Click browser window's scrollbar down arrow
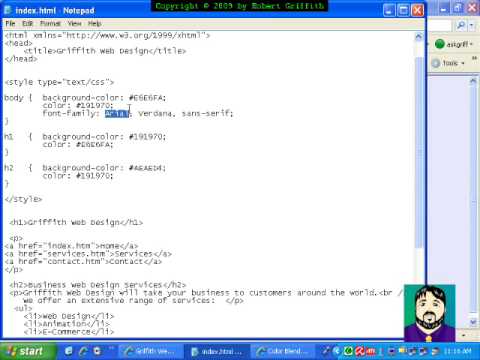Viewport: 480px width, 360px height. tap(473, 322)
